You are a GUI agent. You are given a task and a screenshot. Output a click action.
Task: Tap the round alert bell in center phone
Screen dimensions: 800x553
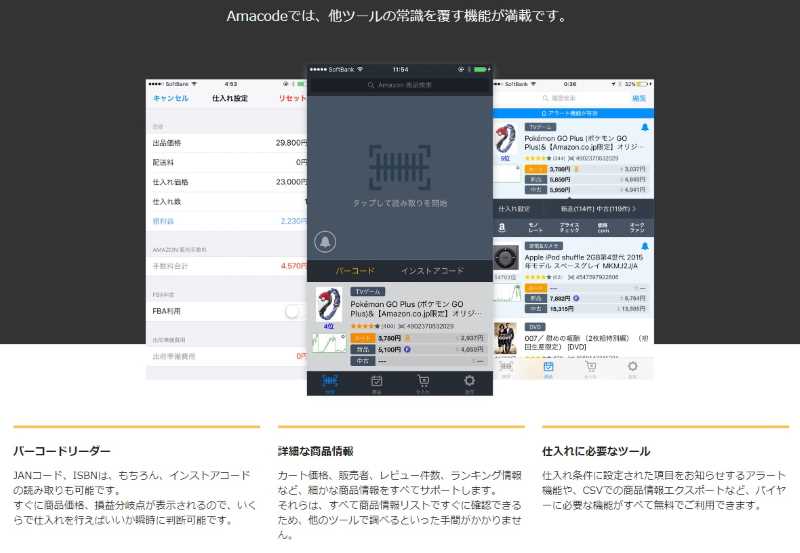(326, 241)
